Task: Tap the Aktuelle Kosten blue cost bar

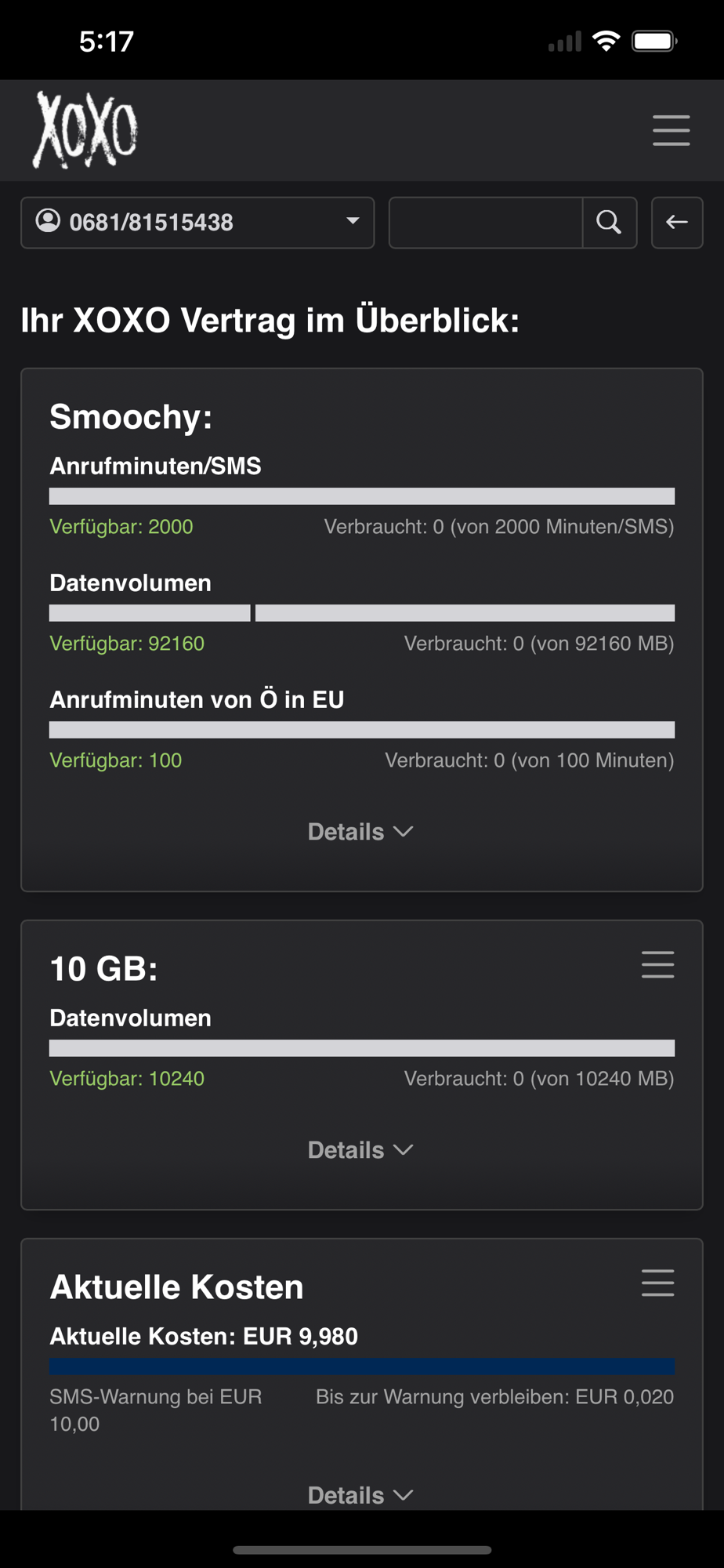Action: coord(362,1366)
